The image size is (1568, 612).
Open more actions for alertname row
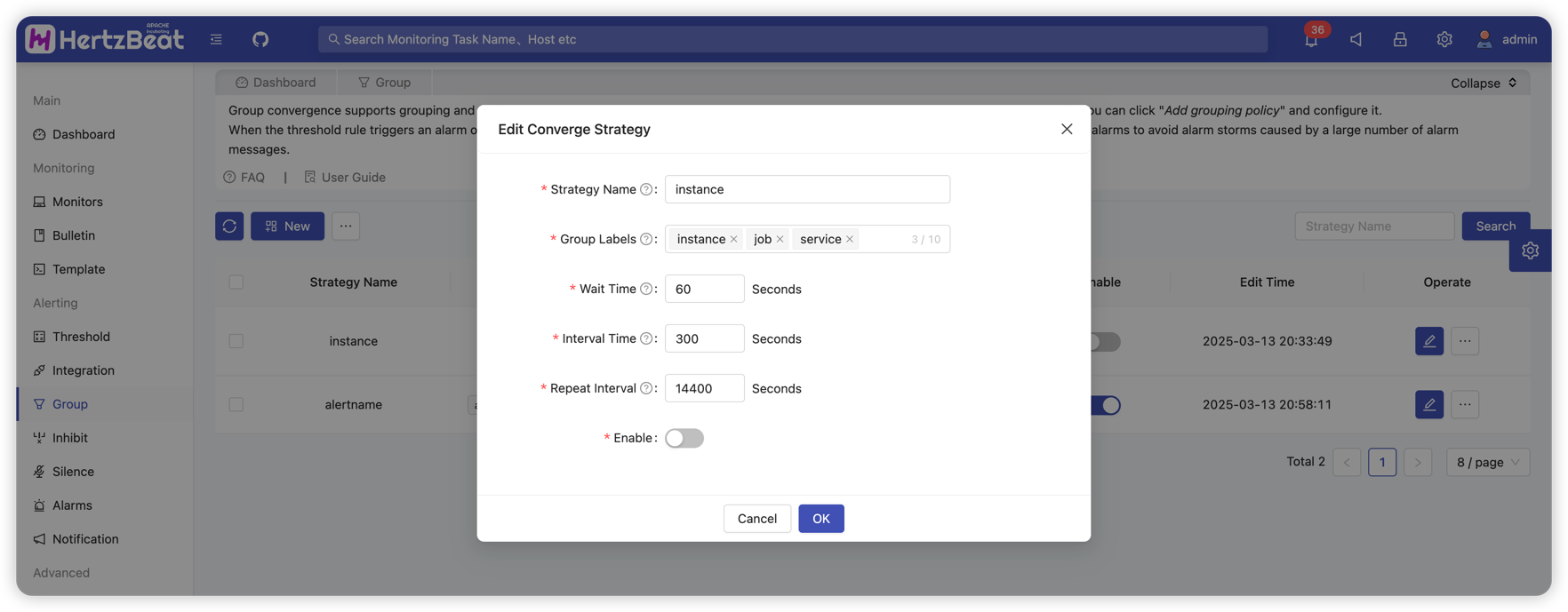1464,404
